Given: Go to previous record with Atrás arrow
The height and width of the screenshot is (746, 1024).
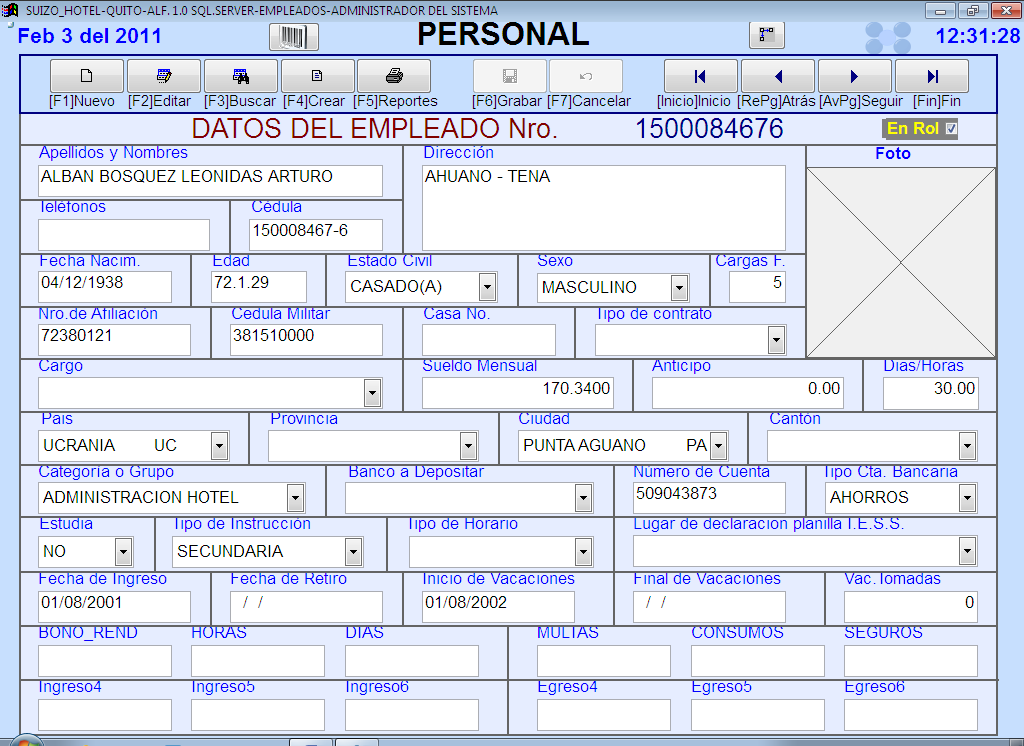Looking at the screenshot, I should coord(778,76).
